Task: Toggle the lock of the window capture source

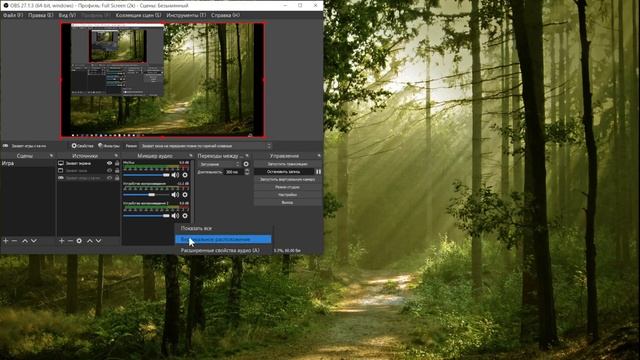Action: (x=117, y=171)
